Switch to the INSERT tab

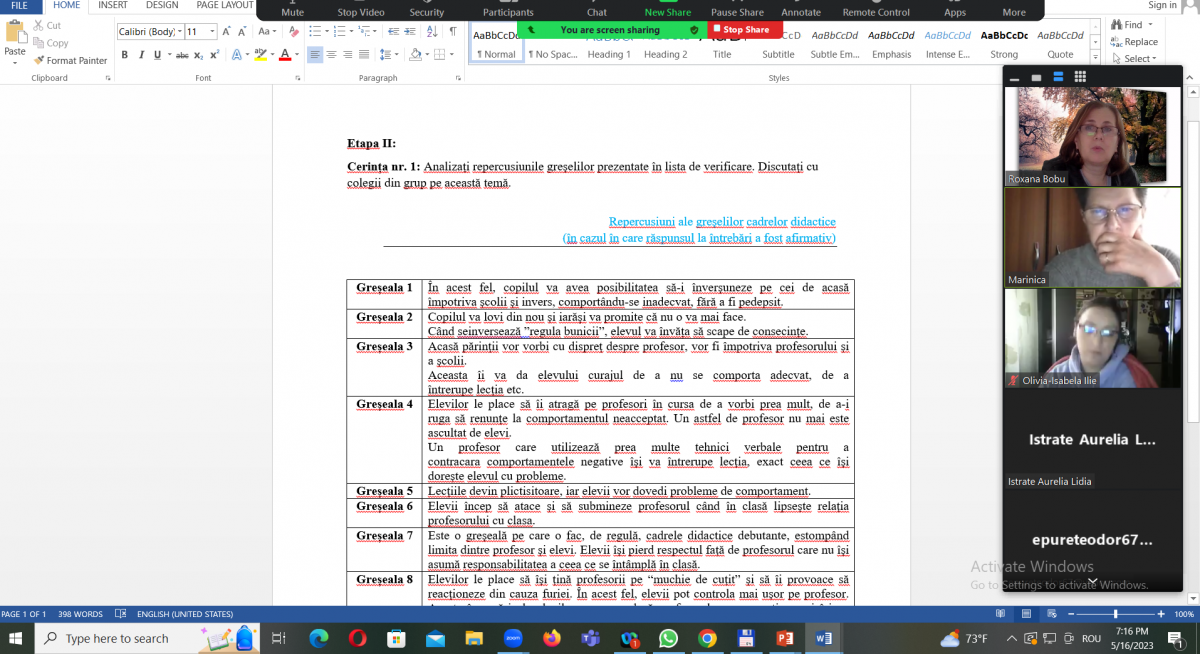coord(112,5)
